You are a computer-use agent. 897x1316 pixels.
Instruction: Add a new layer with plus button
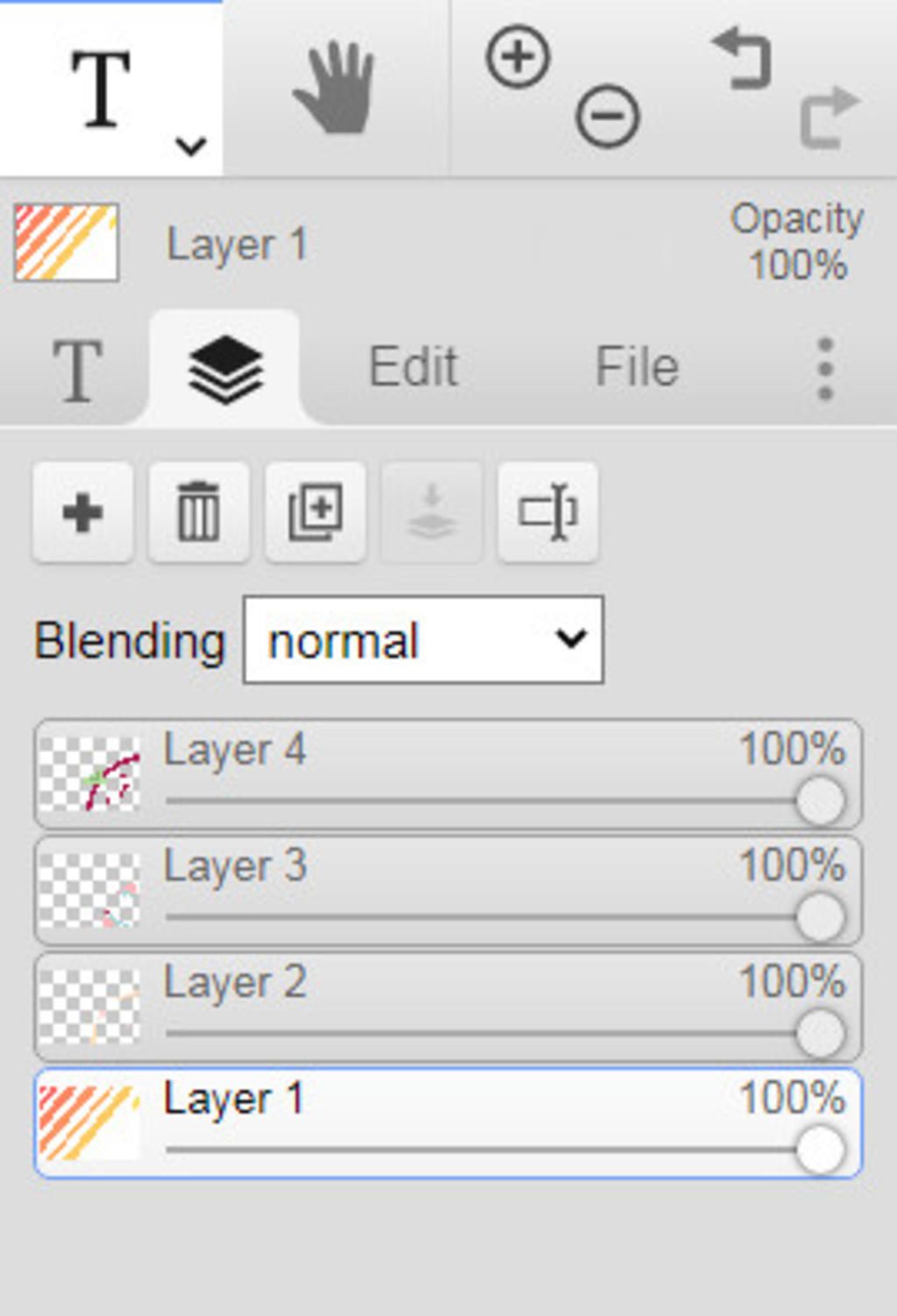click(x=83, y=513)
